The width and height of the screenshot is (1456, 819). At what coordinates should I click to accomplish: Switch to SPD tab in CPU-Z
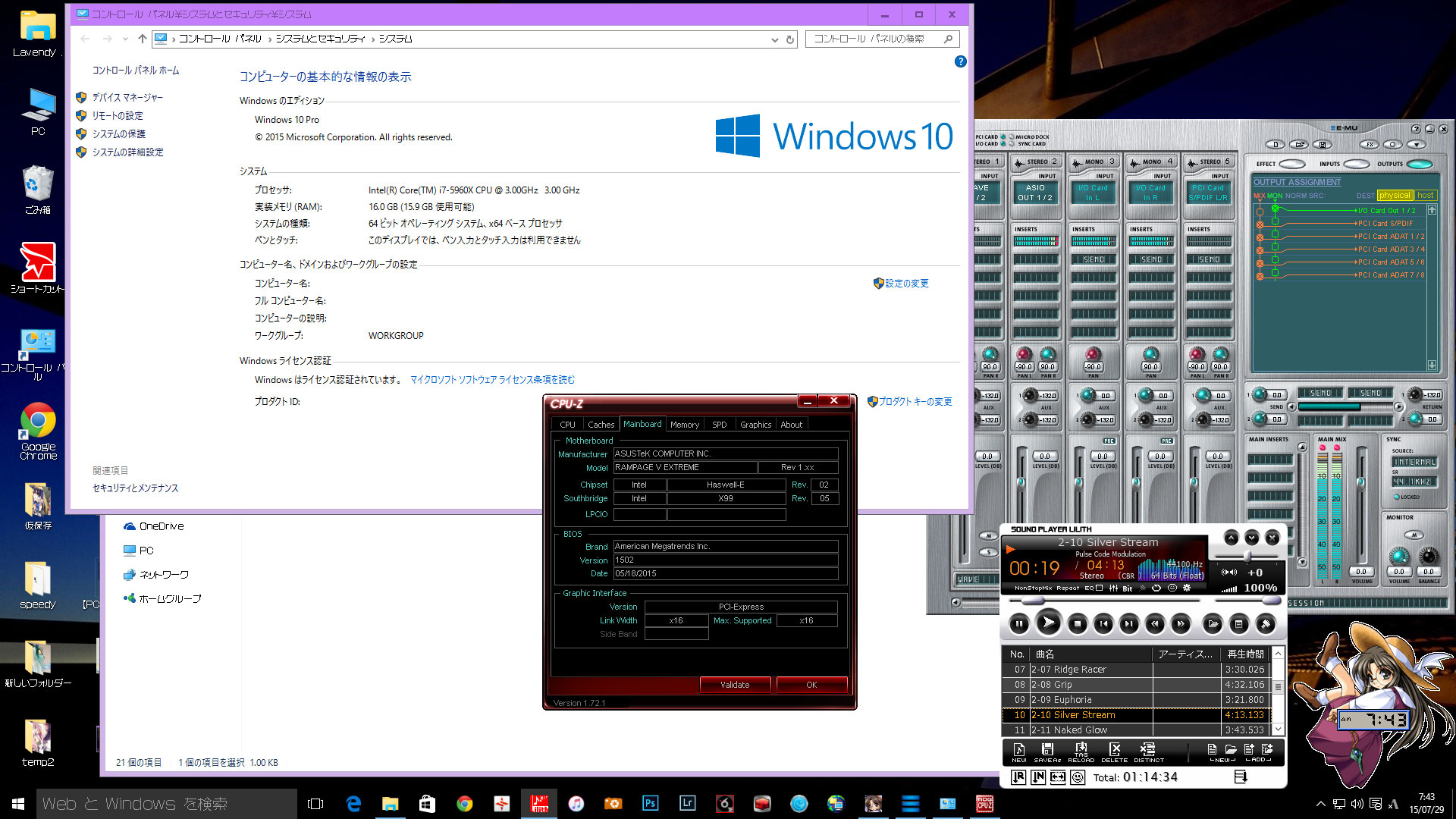[720, 425]
